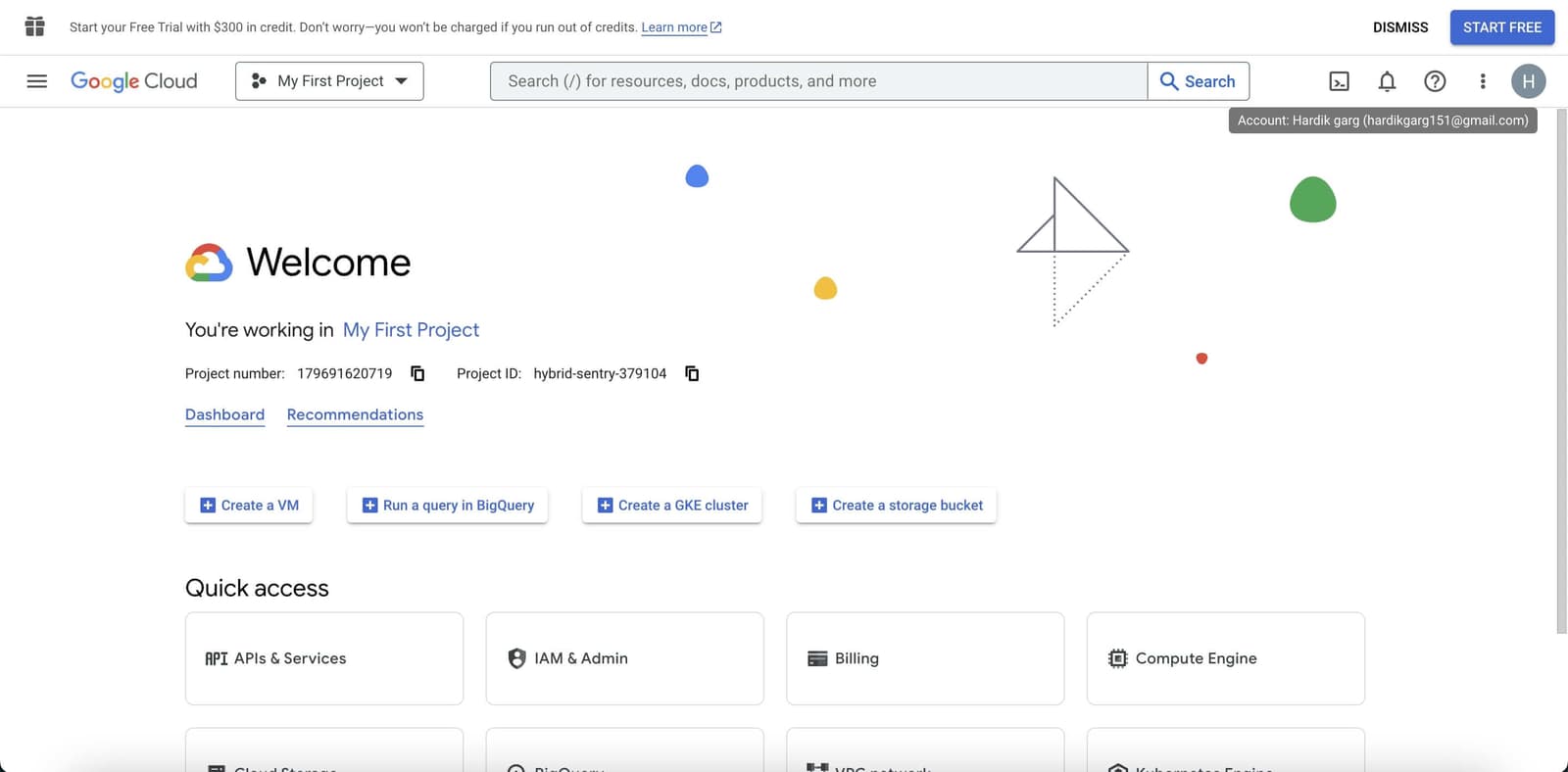Click the page vertical scrollbar
Image resolution: width=1568 pixels, height=772 pixels.
tap(1561, 372)
